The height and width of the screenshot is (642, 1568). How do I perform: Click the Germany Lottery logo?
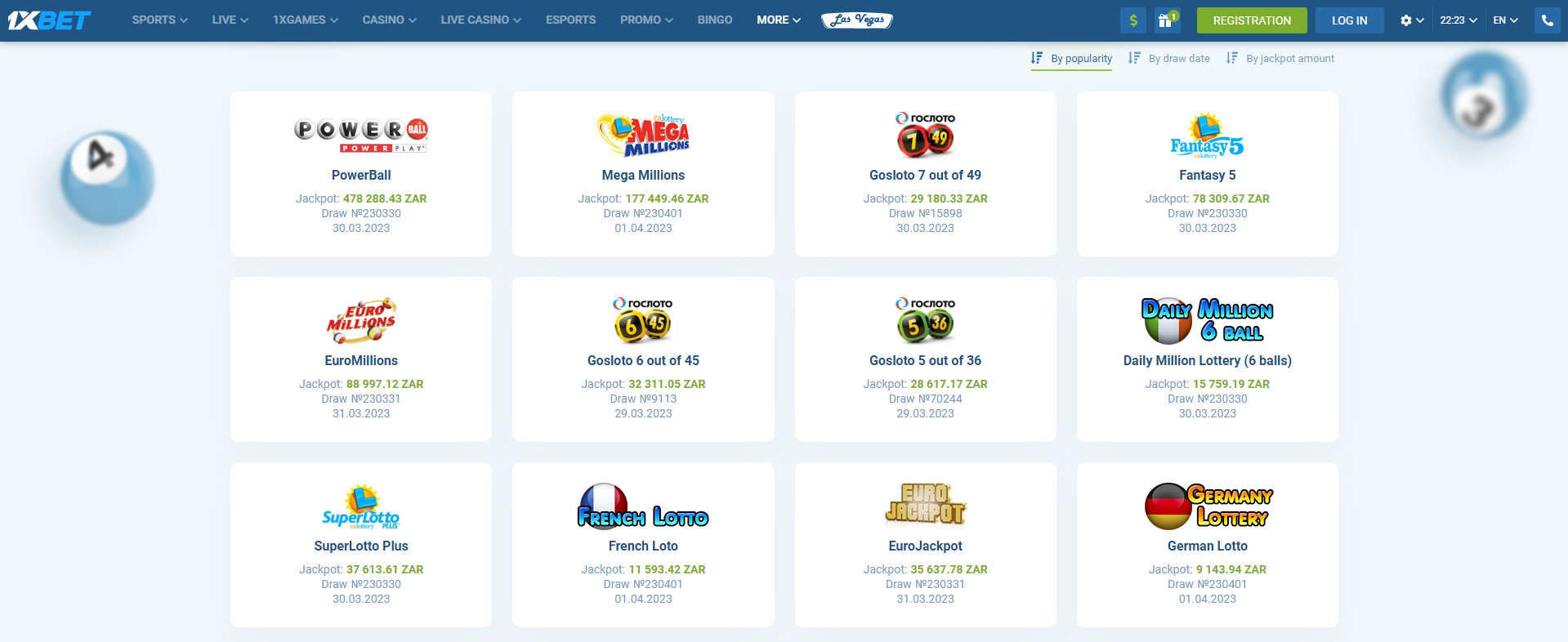point(1208,506)
